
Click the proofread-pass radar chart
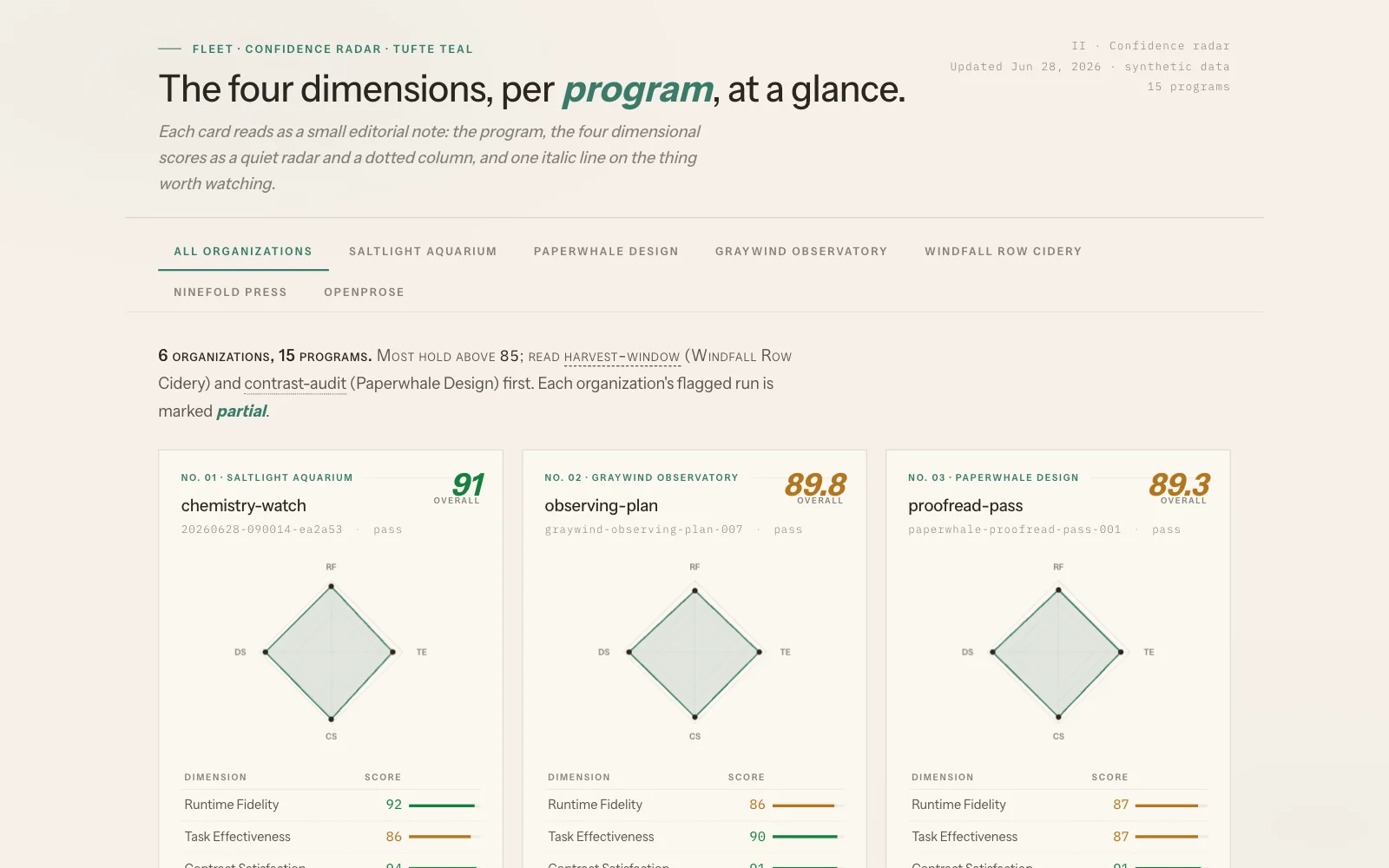[x=1058, y=652]
